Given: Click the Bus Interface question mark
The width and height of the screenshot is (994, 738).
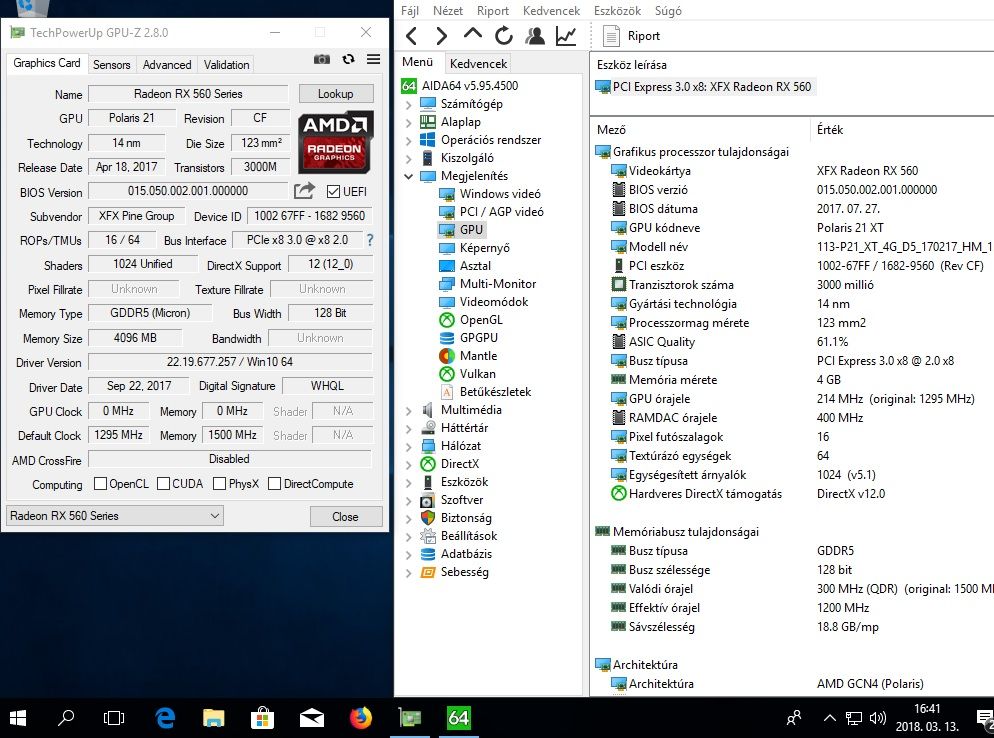Looking at the screenshot, I should click(x=370, y=240).
